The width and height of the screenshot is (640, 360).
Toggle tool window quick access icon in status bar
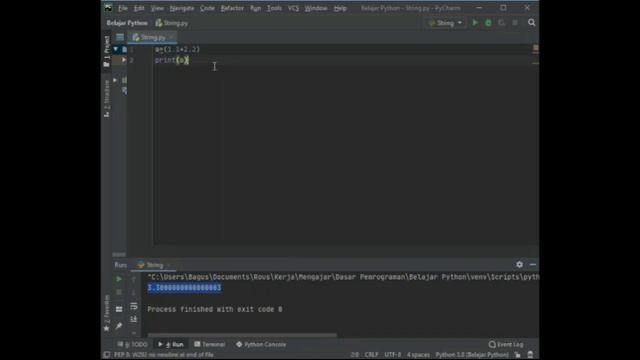[x=107, y=355]
